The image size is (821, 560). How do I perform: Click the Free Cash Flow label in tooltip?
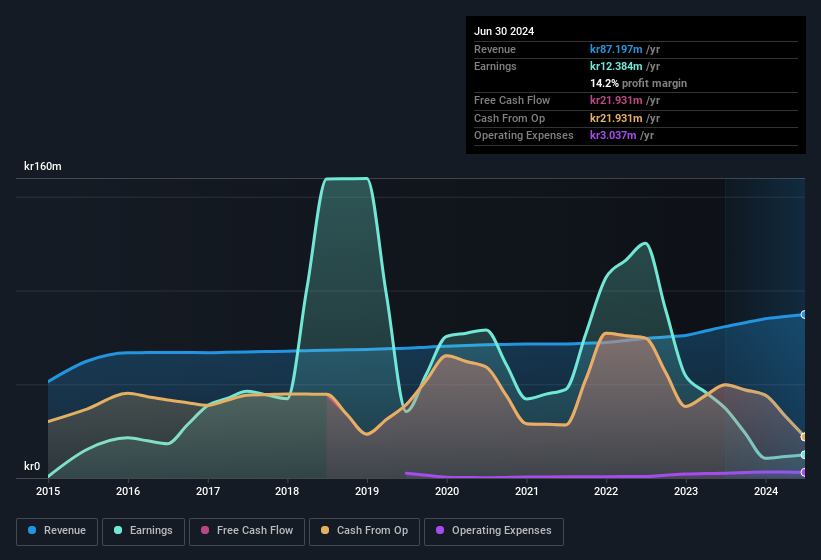pyautogui.click(x=512, y=100)
